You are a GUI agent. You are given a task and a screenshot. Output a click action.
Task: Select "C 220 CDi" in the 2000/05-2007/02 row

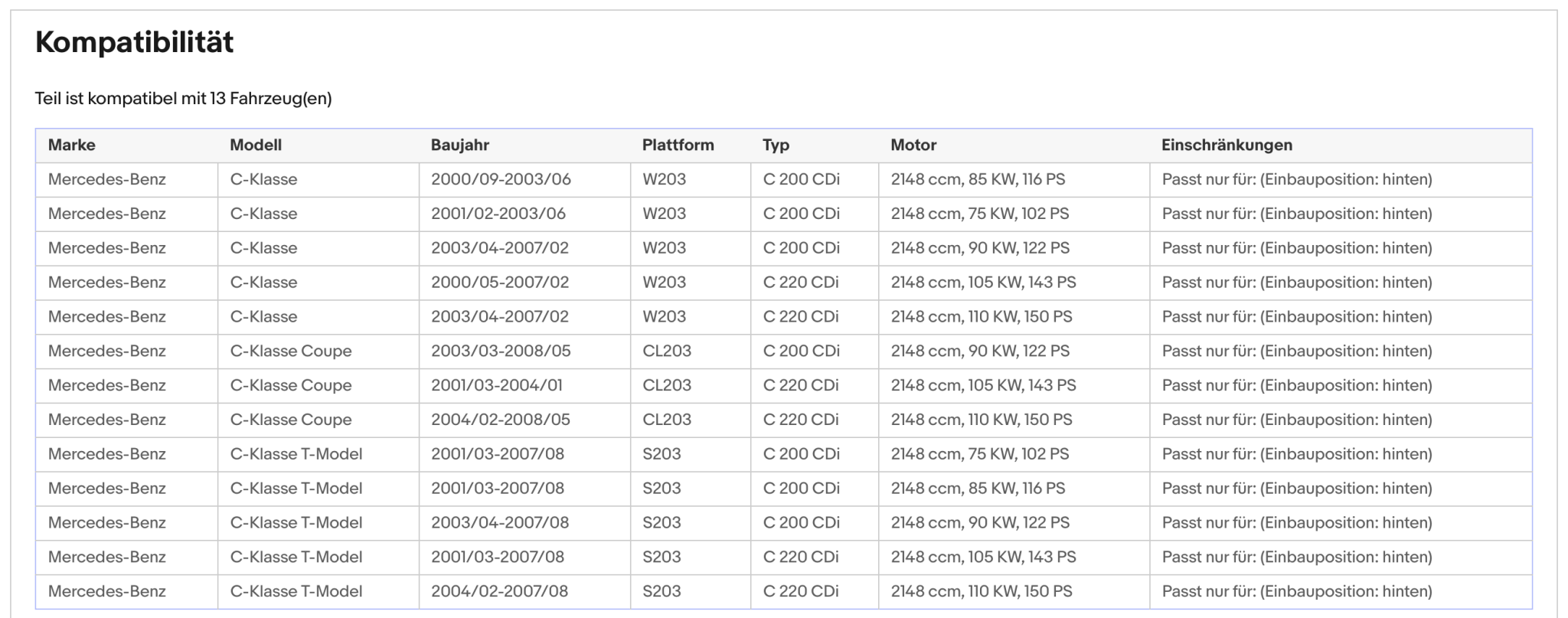[801, 282]
